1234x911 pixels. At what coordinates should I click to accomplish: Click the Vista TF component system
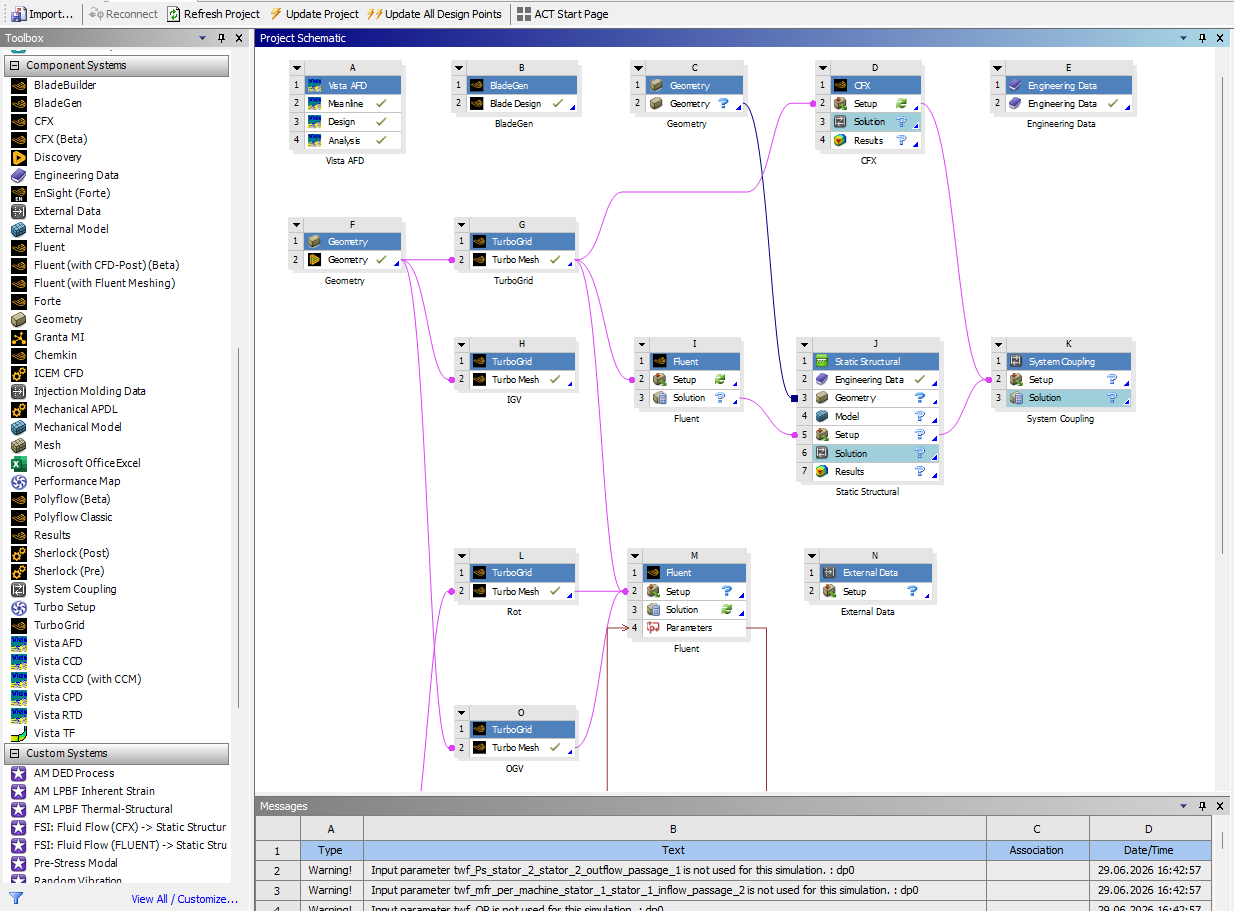(54, 733)
